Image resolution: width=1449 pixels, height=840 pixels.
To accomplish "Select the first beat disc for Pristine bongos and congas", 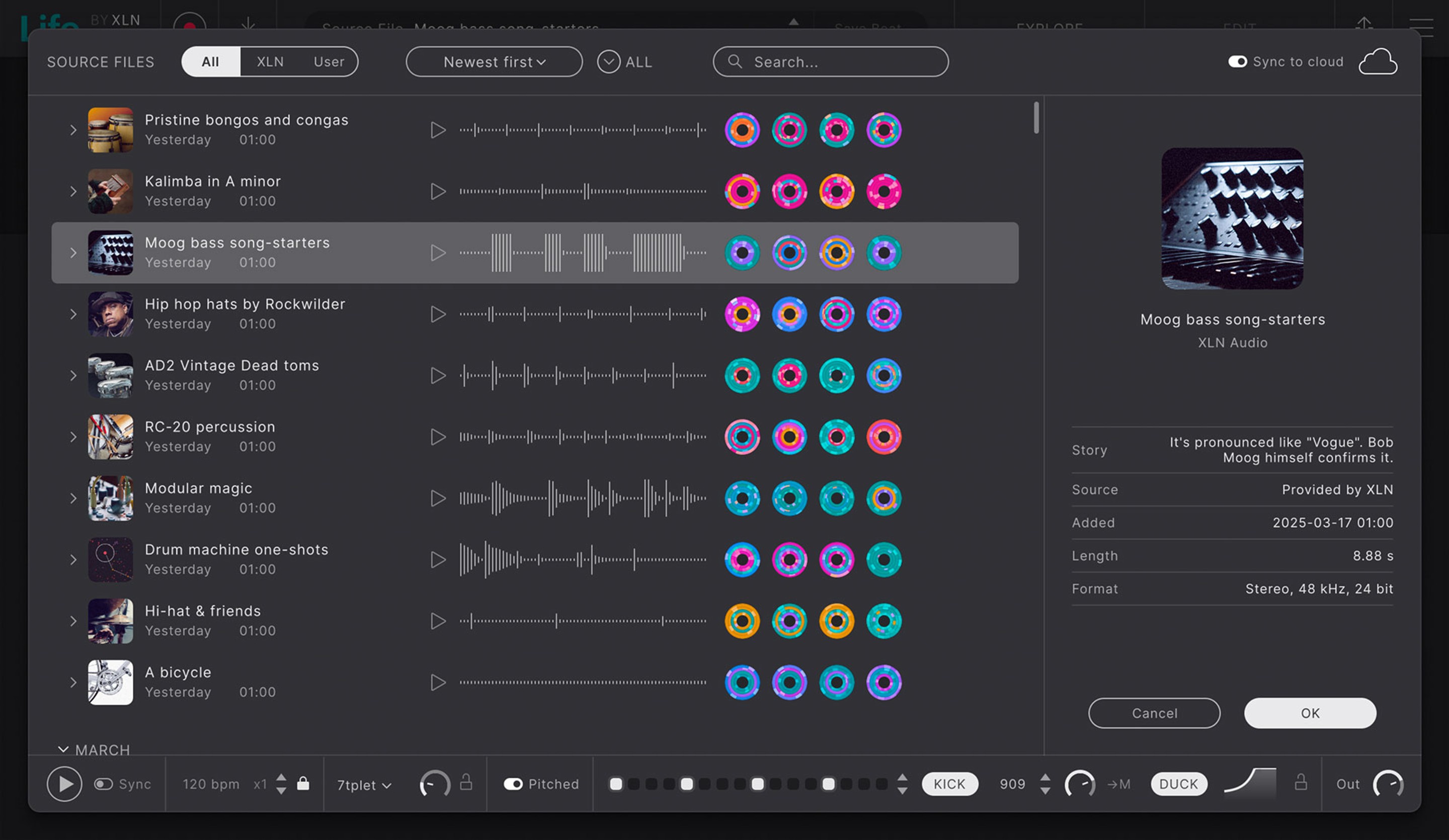I will pos(742,130).
